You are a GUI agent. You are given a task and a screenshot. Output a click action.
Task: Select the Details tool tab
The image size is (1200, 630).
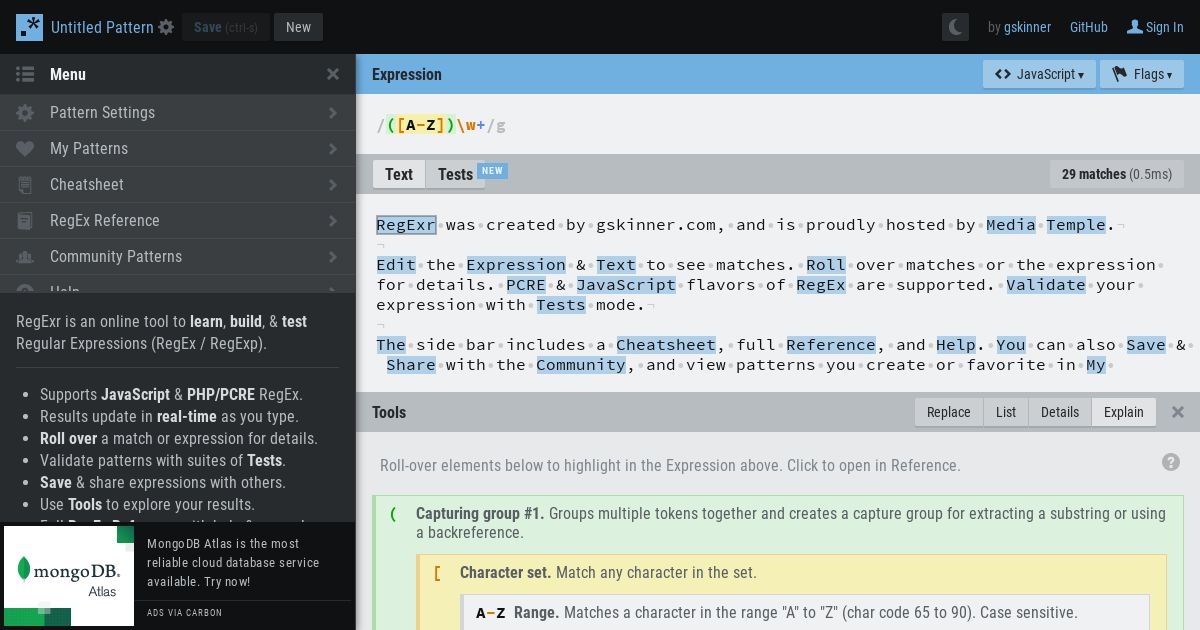1060,412
